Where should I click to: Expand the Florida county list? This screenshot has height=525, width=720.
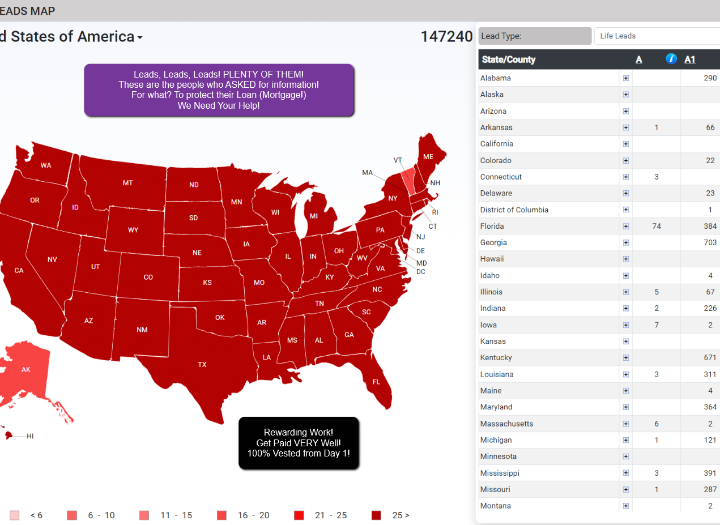(x=626, y=226)
